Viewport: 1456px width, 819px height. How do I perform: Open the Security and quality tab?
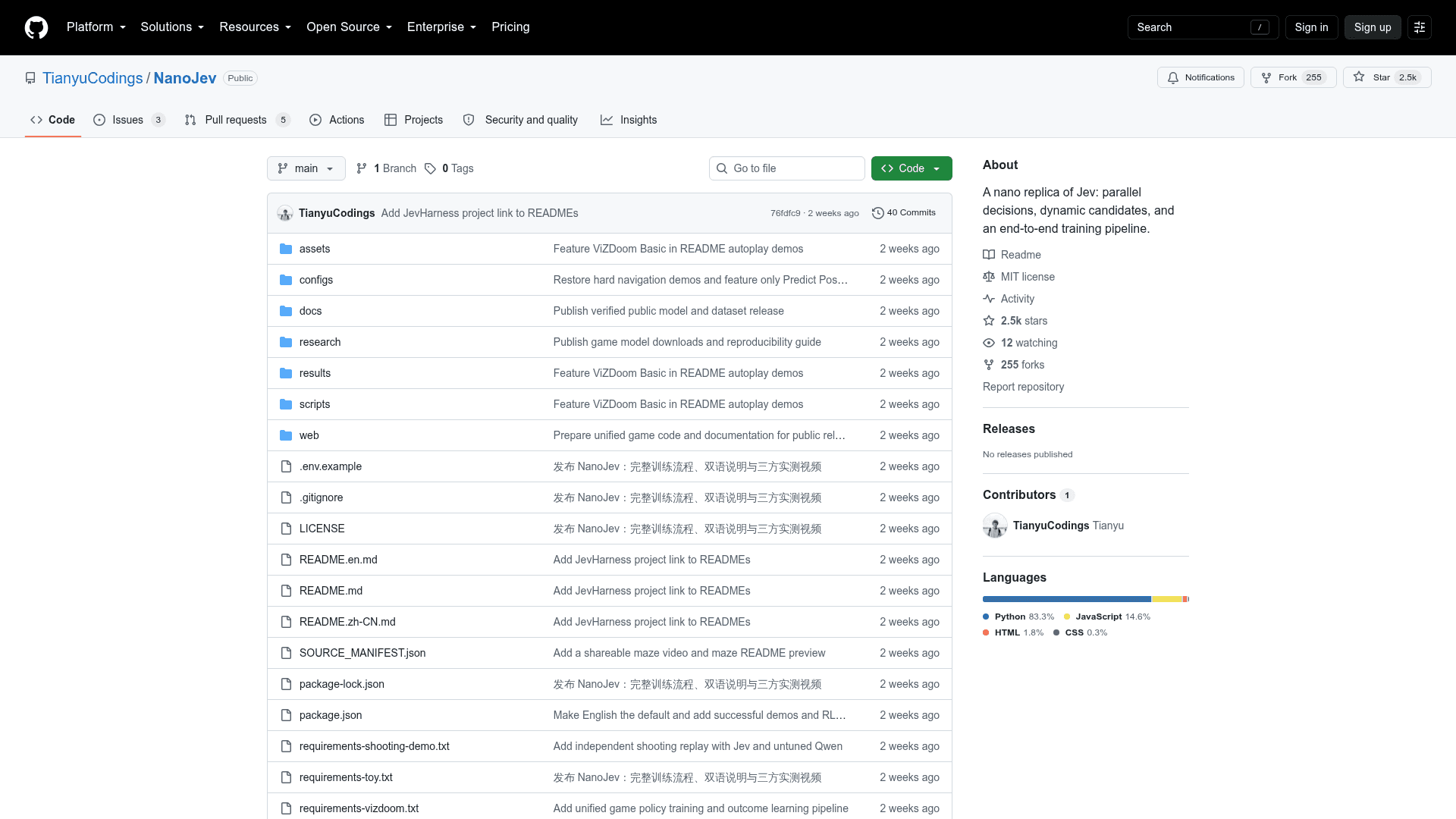[x=520, y=120]
